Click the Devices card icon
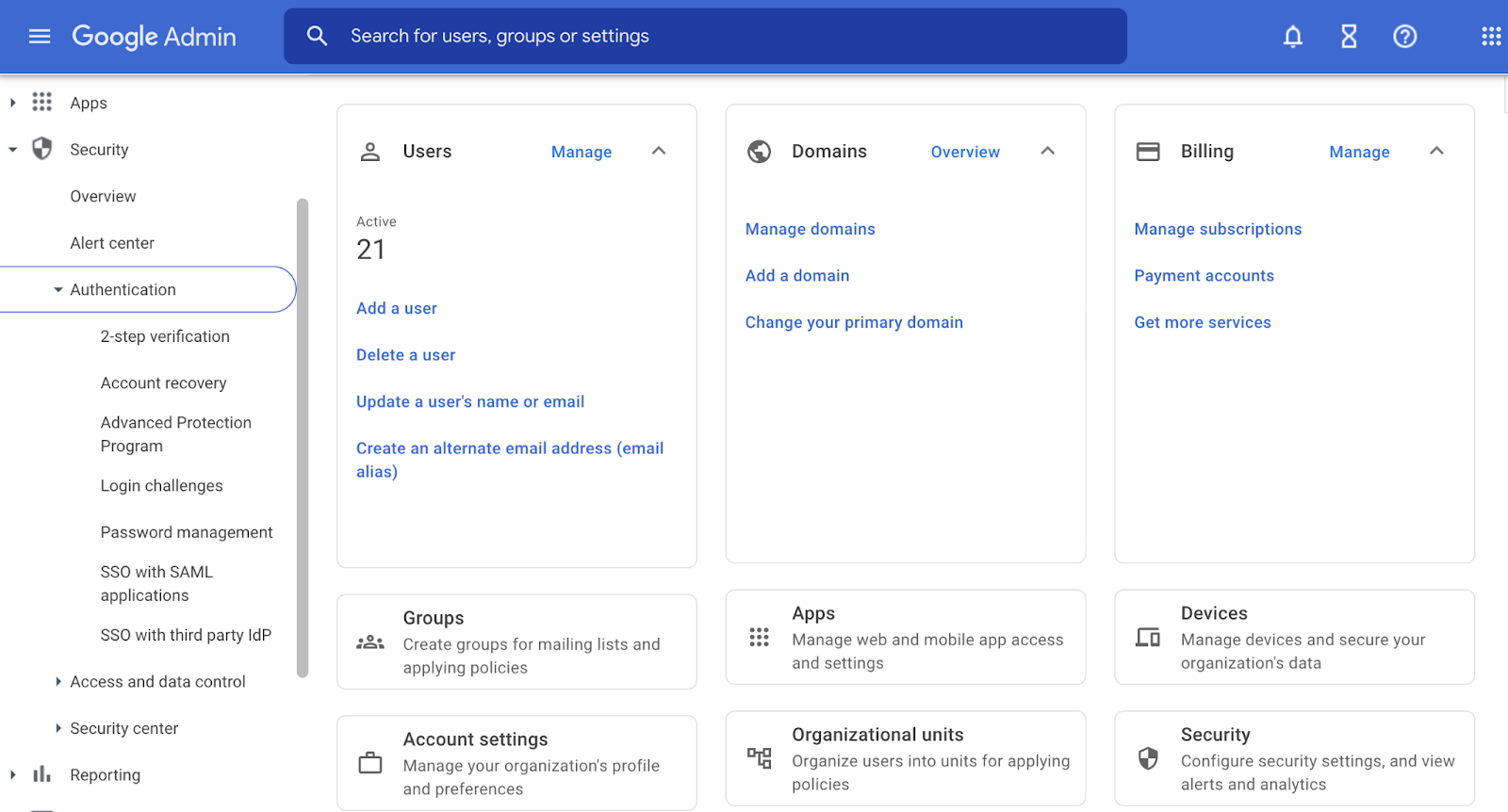Screen dimensions: 1508x812 click(x=1148, y=638)
